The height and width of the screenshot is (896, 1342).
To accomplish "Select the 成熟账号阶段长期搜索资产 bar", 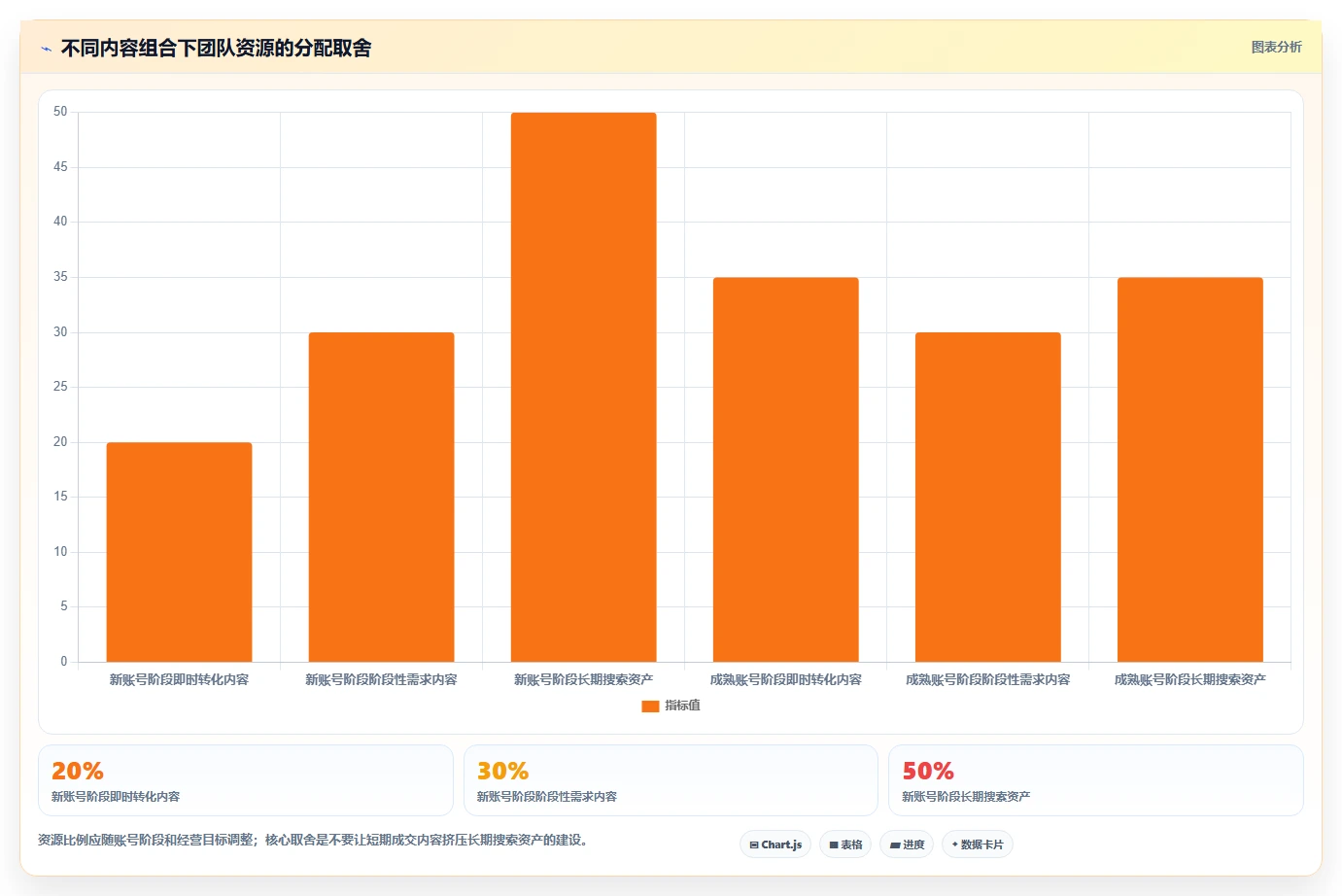I will (x=1189, y=469).
